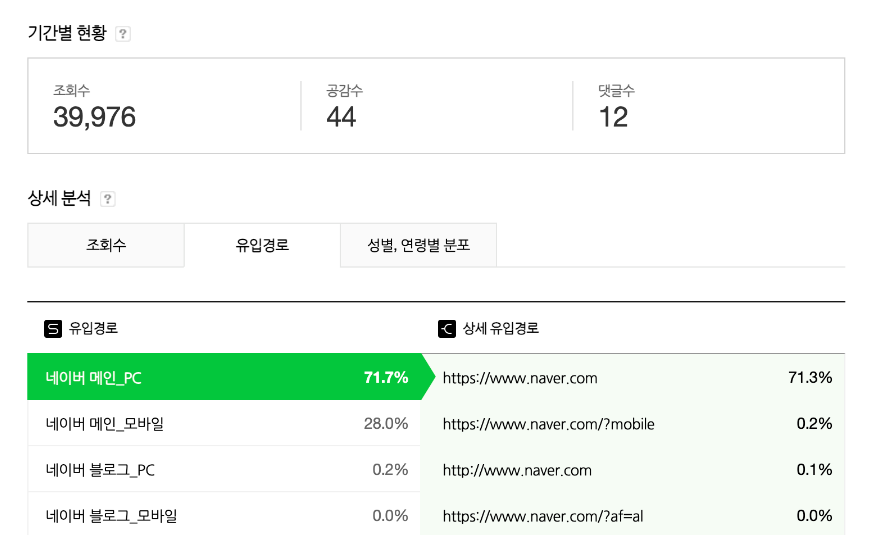The height and width of the screenshot is (554, 873).
Task: Click the 댓글수 12 statistic
Action: click(613, 117)
